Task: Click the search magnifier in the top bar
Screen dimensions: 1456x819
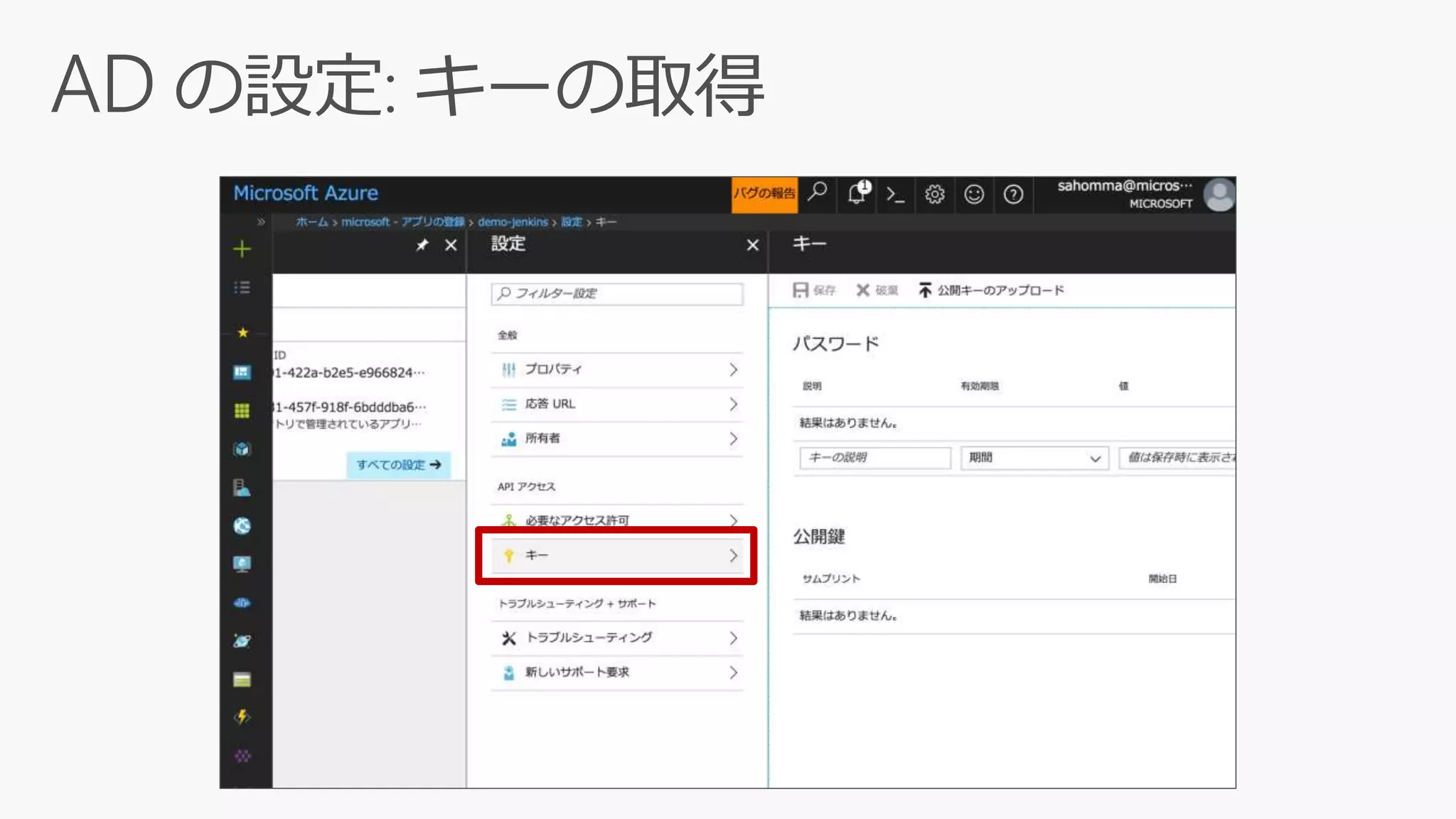Action: tap(818, 191)
